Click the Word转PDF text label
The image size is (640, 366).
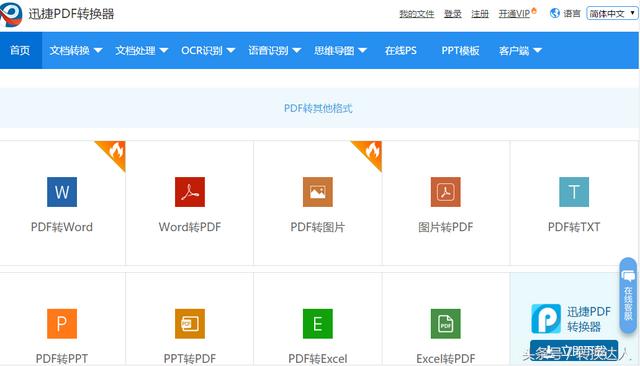click(190, 227)
